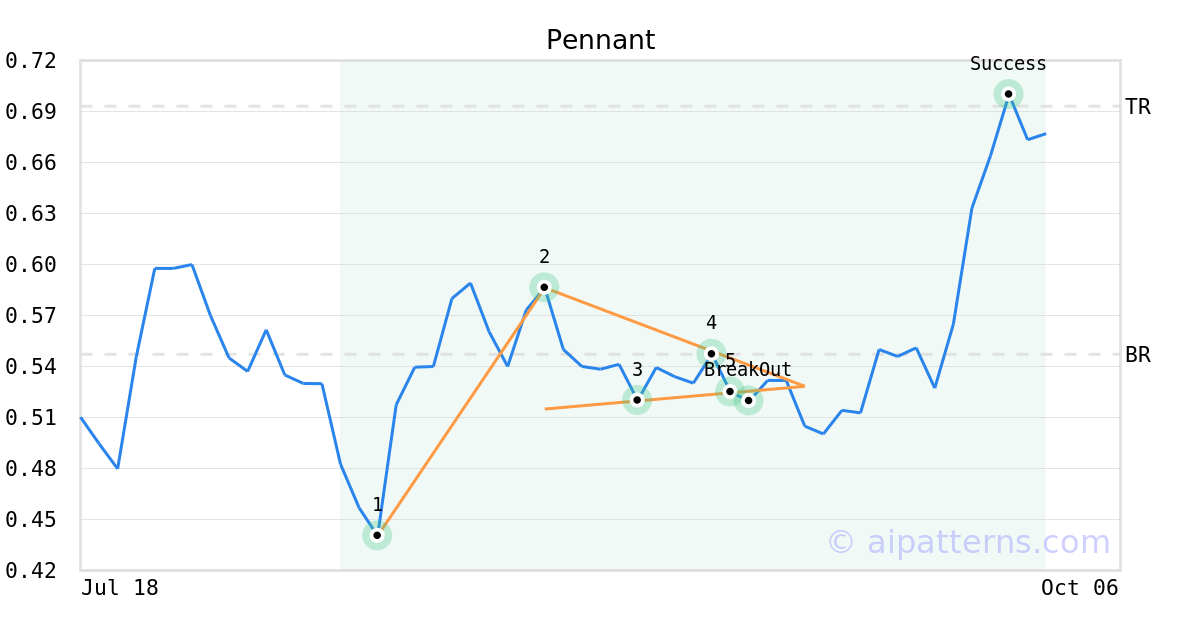Click the Pennant chart title

coord(600,40)
